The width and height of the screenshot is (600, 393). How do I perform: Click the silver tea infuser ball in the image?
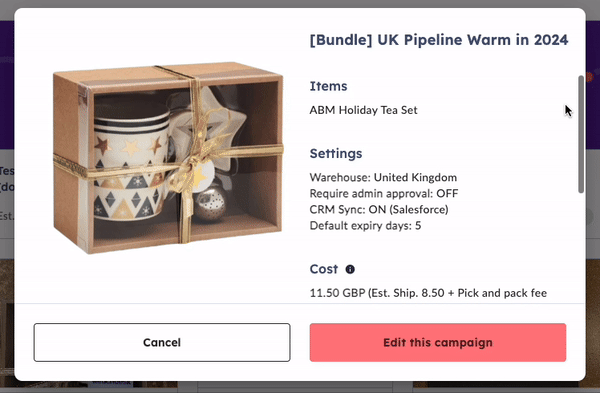[x=211, y=202]
